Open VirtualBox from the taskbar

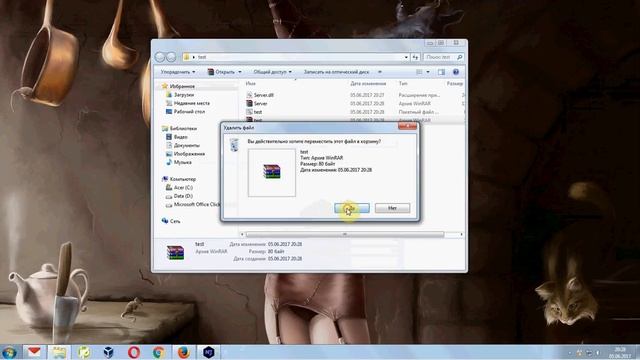pos(109,352)
